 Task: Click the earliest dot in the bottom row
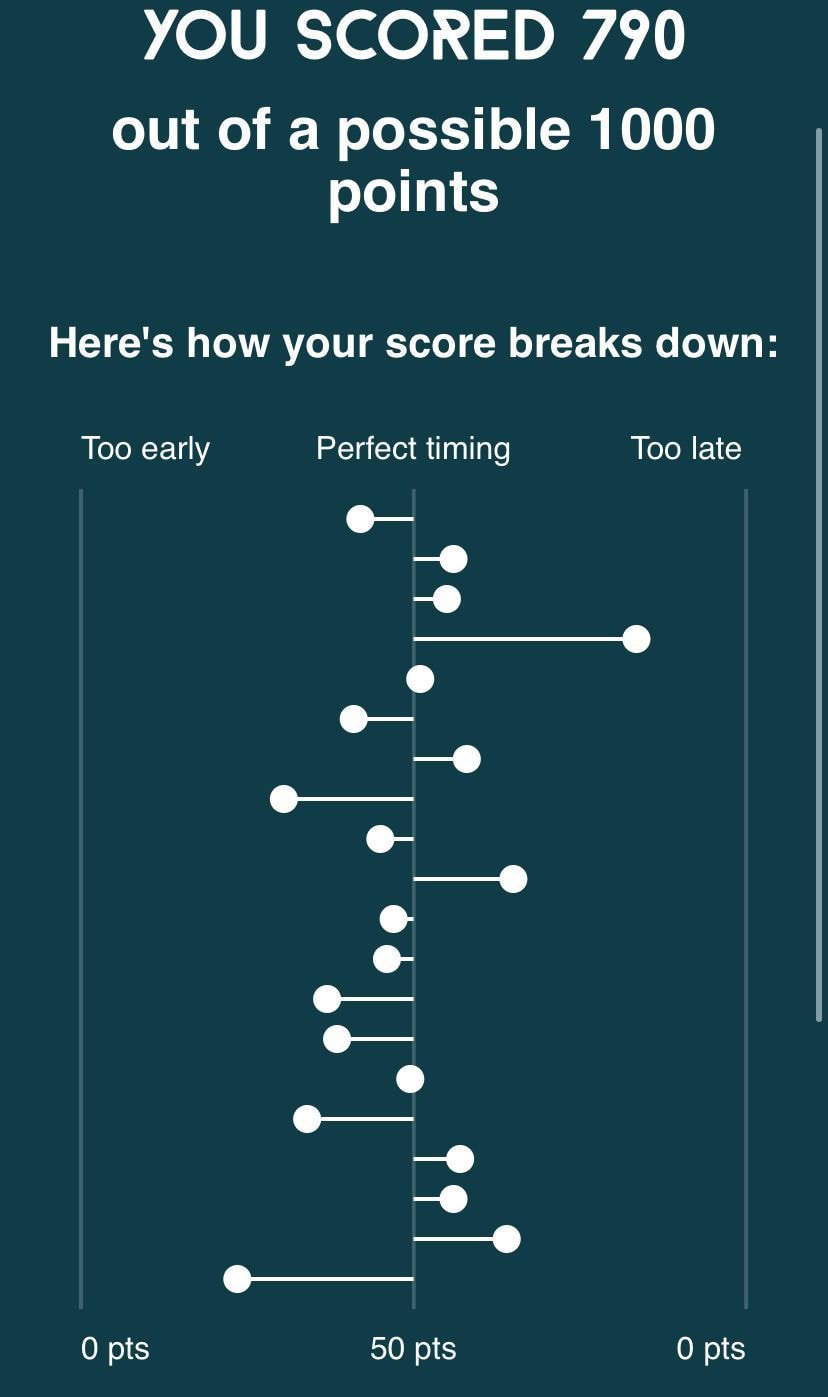click(237, 1279)
